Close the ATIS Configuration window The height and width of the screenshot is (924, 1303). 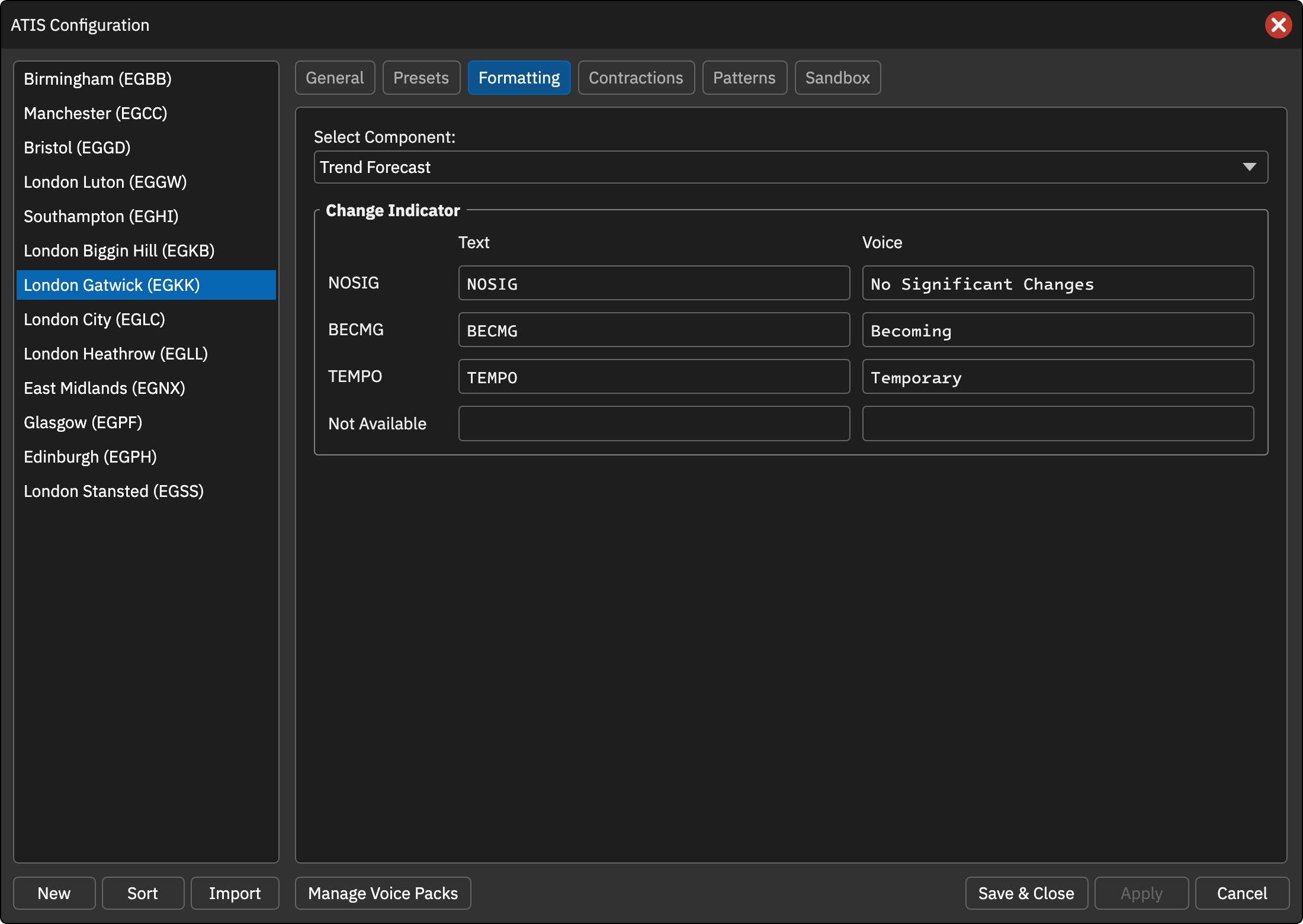coord(1278,25)
